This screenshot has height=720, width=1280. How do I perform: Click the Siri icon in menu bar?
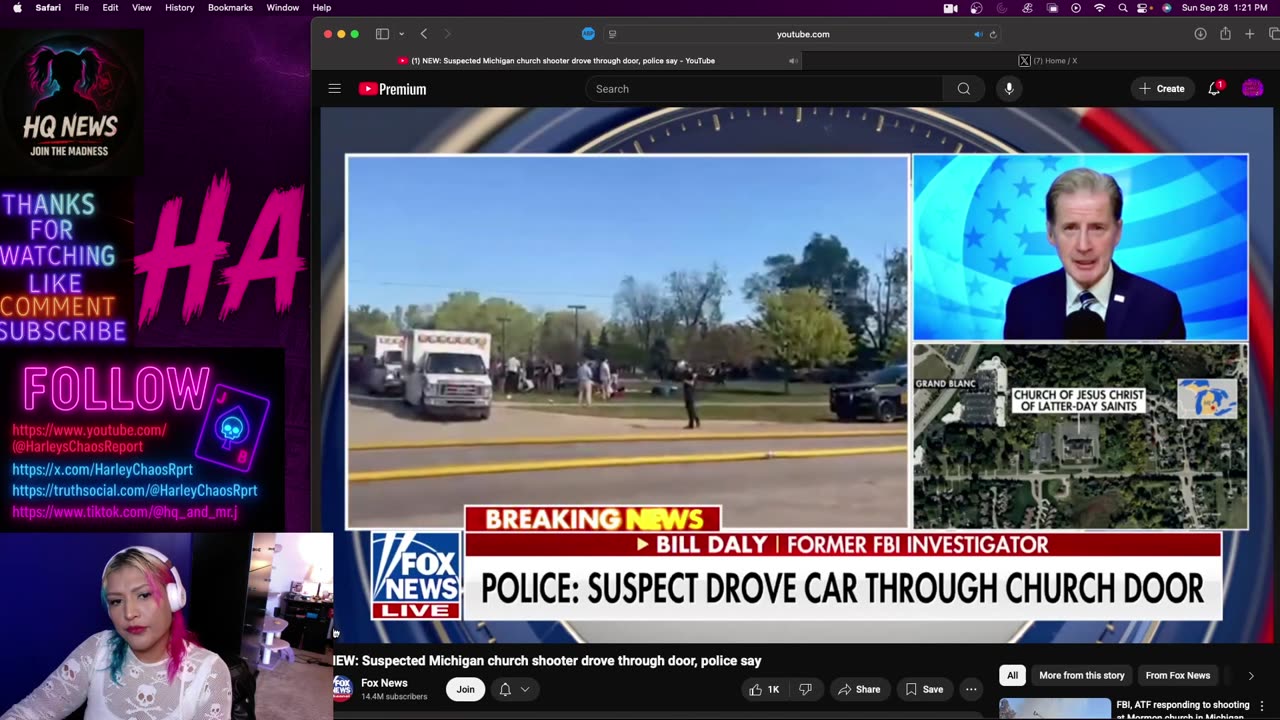[x=1166, y=8]
